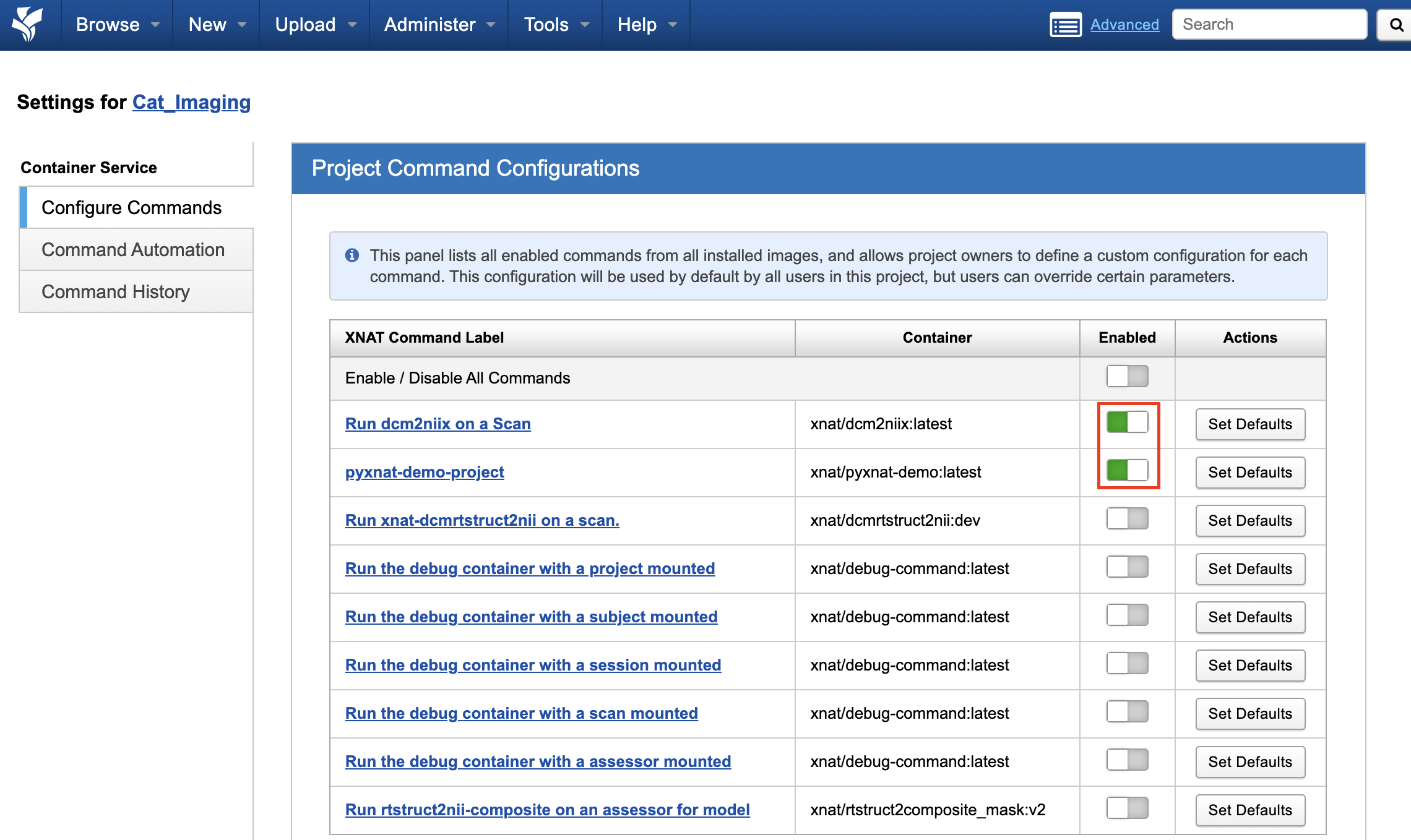Click the Container column header
This screenshot has width=1411, height=840.
pyautogui.click(x=937, y=338)
